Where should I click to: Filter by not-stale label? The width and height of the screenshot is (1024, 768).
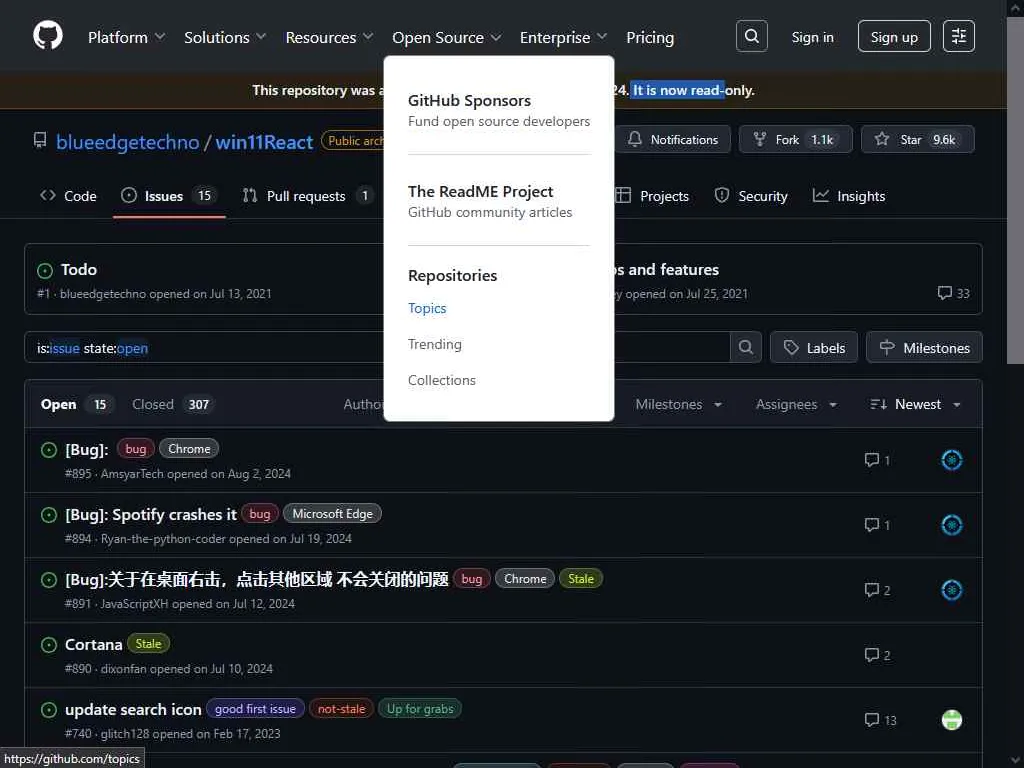tap(342, 709)
